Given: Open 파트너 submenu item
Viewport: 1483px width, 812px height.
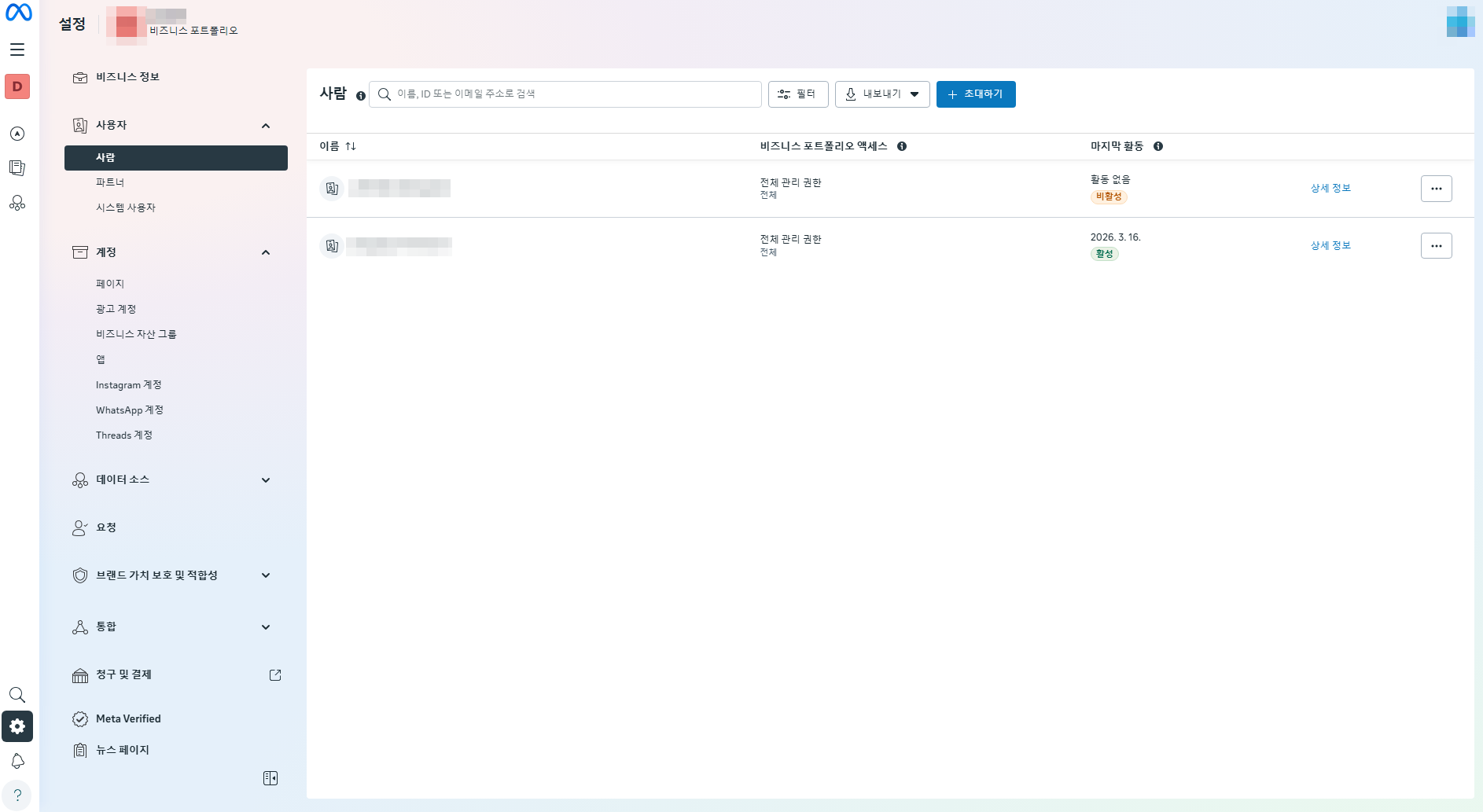Looking at the screenshot, I should (x=110, y=182).
